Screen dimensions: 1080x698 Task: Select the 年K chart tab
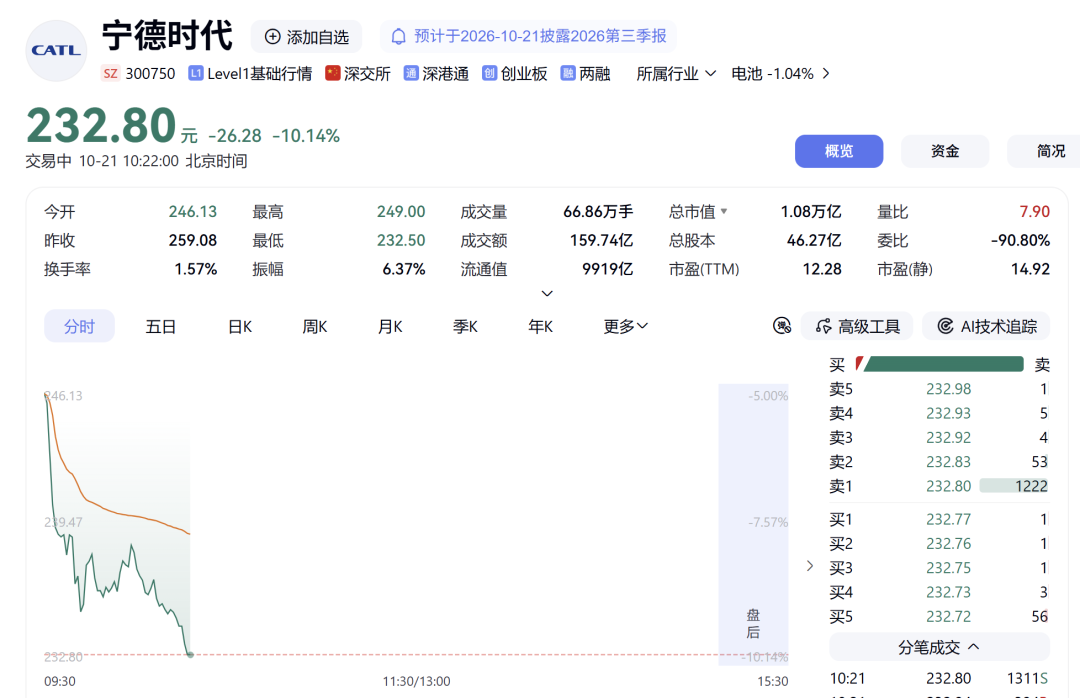tap(540, 326)
